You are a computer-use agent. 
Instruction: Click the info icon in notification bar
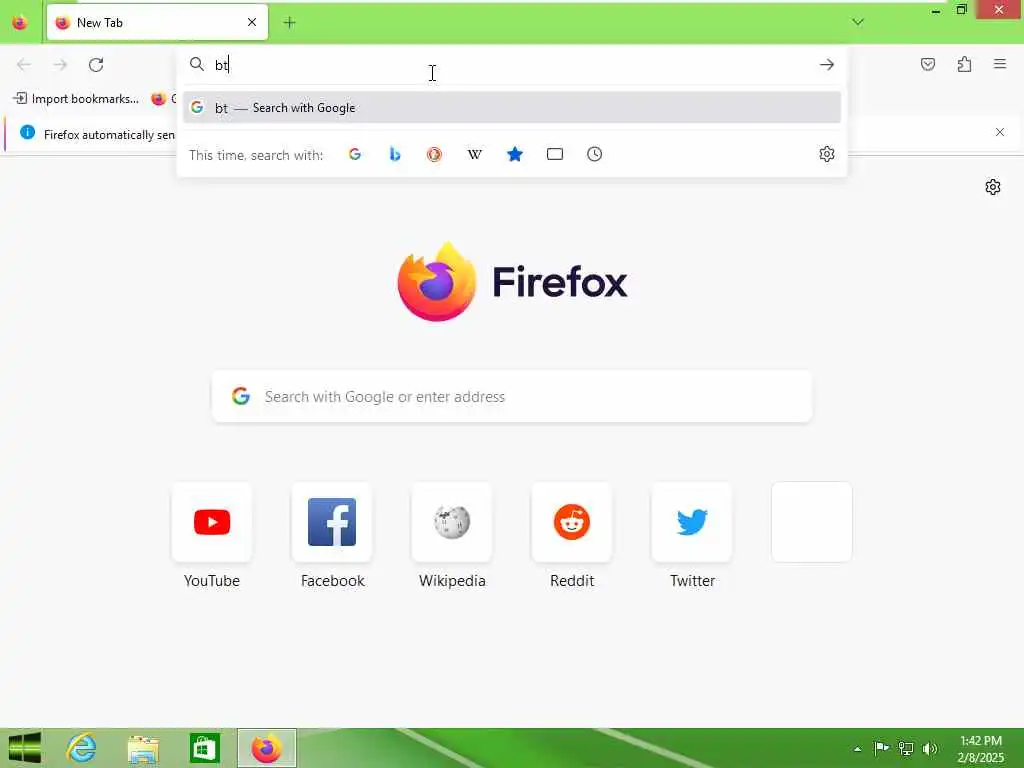27,133
